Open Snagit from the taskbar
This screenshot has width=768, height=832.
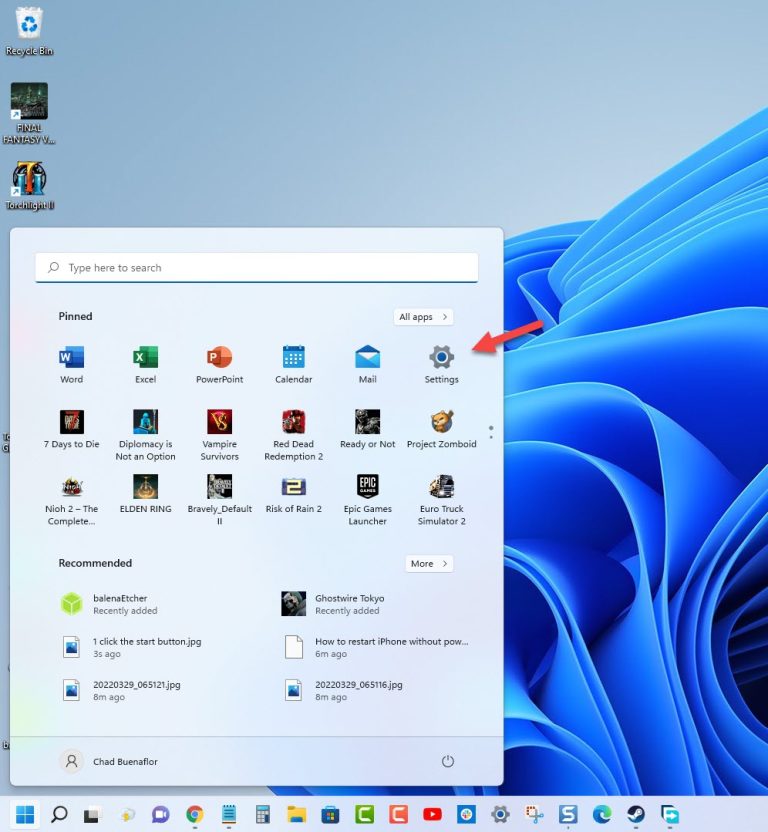568,814
